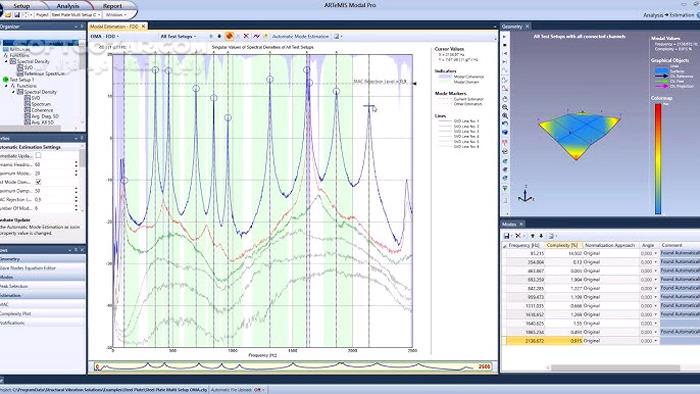Switch to the Setup ribbon tab
700x394 pixels.
[21, 6]
